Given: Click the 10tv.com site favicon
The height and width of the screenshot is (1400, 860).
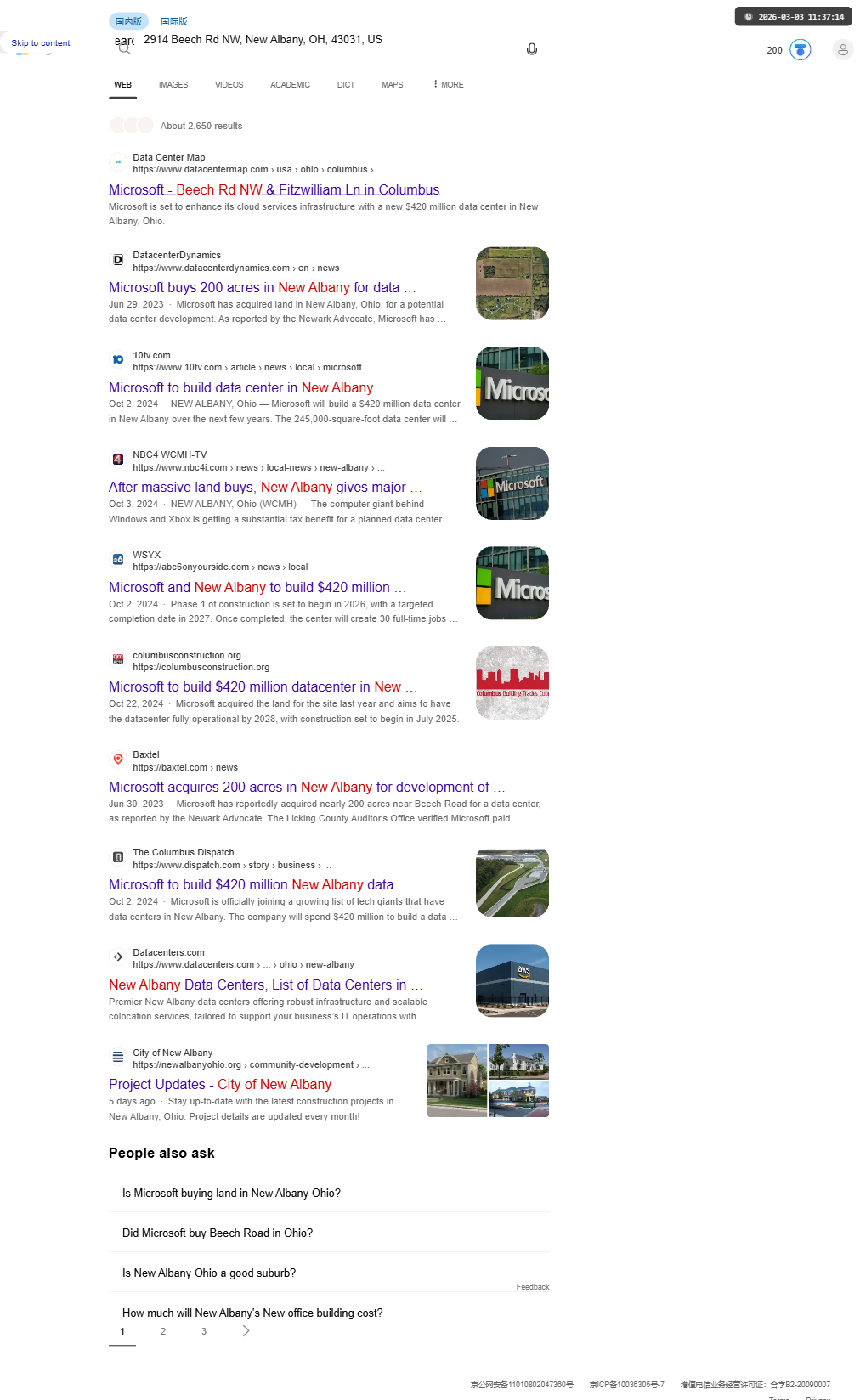Looking at the screenshot, I should point(118,359).
